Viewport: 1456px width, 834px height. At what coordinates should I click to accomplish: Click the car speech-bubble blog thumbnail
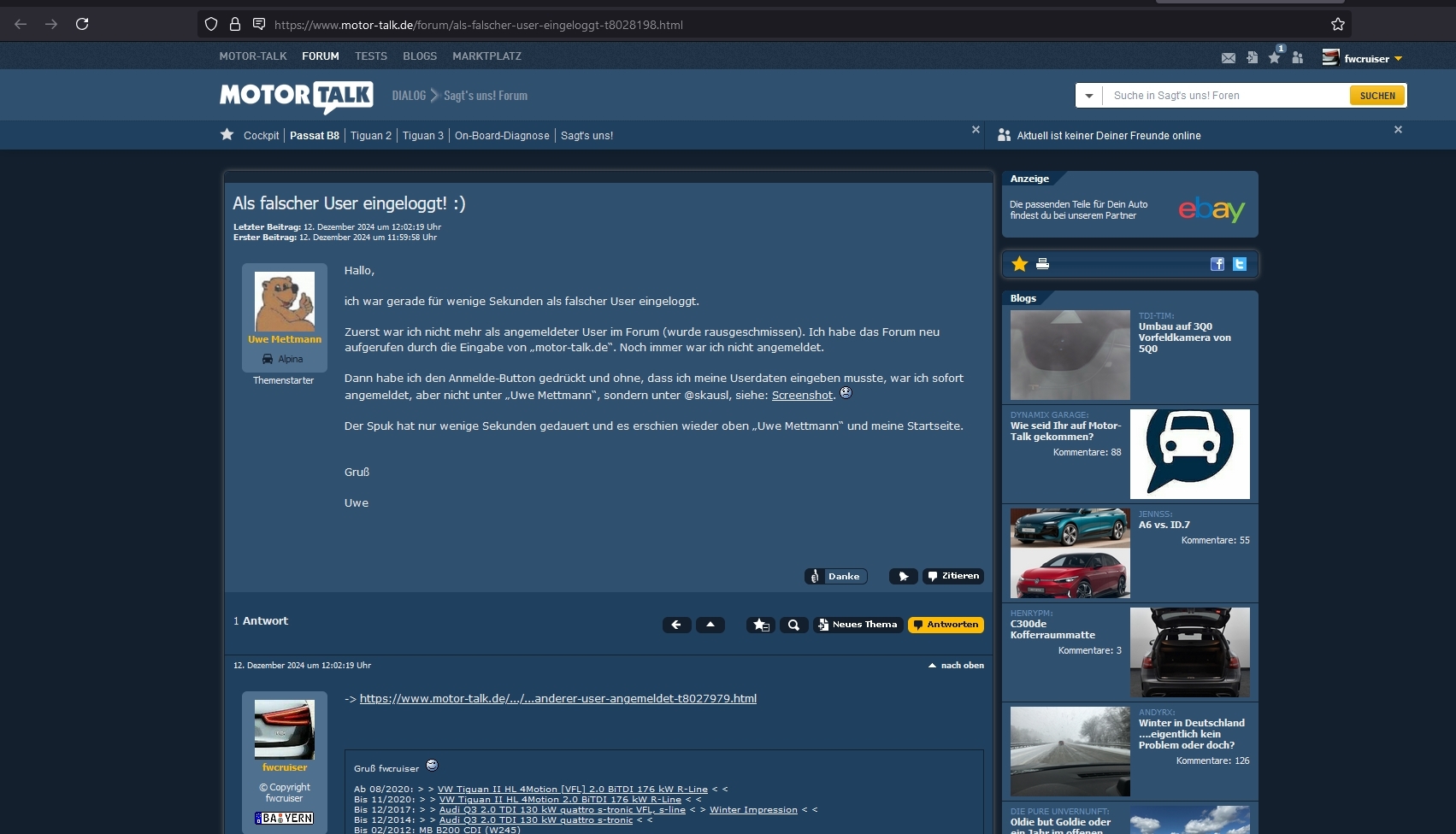coord(1190,454)
